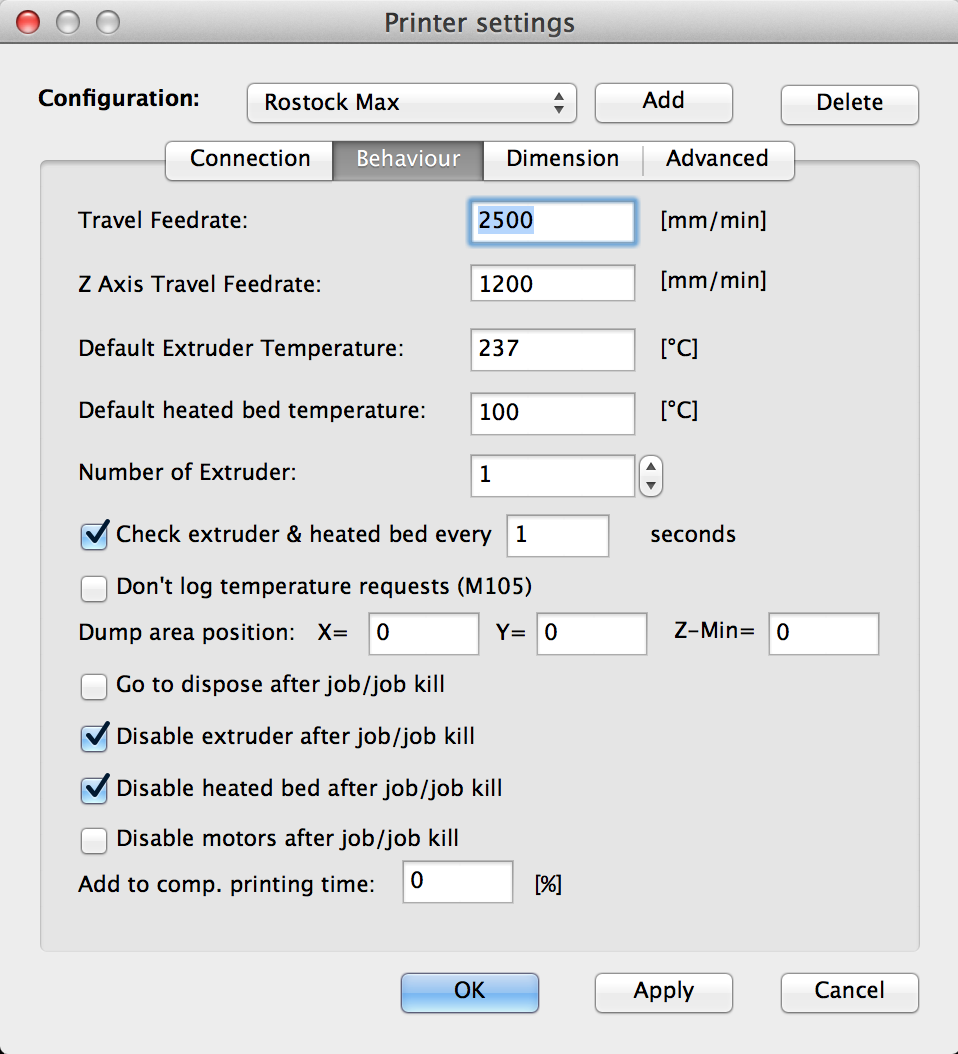Click the Add configuration button
The height and width of the screenshot is (1054, 958).
coord(663,101)
